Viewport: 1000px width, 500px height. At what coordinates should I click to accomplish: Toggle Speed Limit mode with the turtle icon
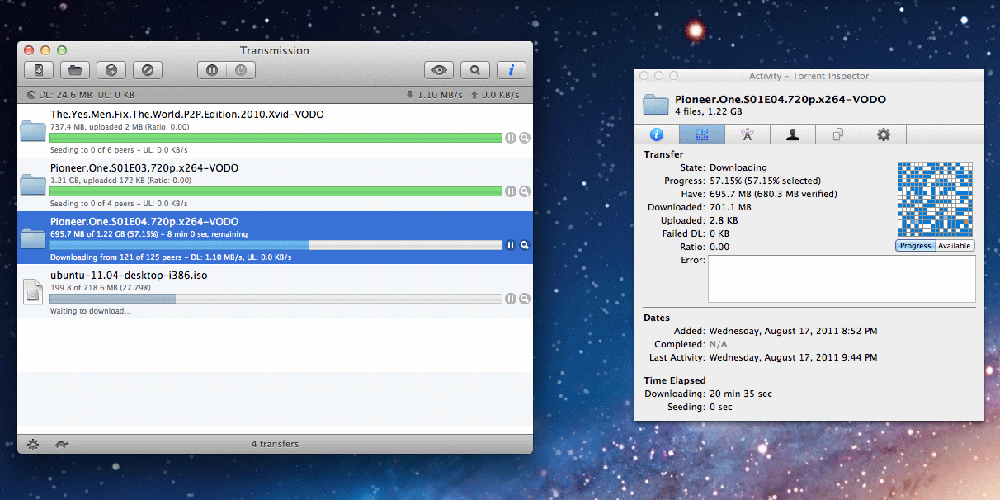[61, 444]
